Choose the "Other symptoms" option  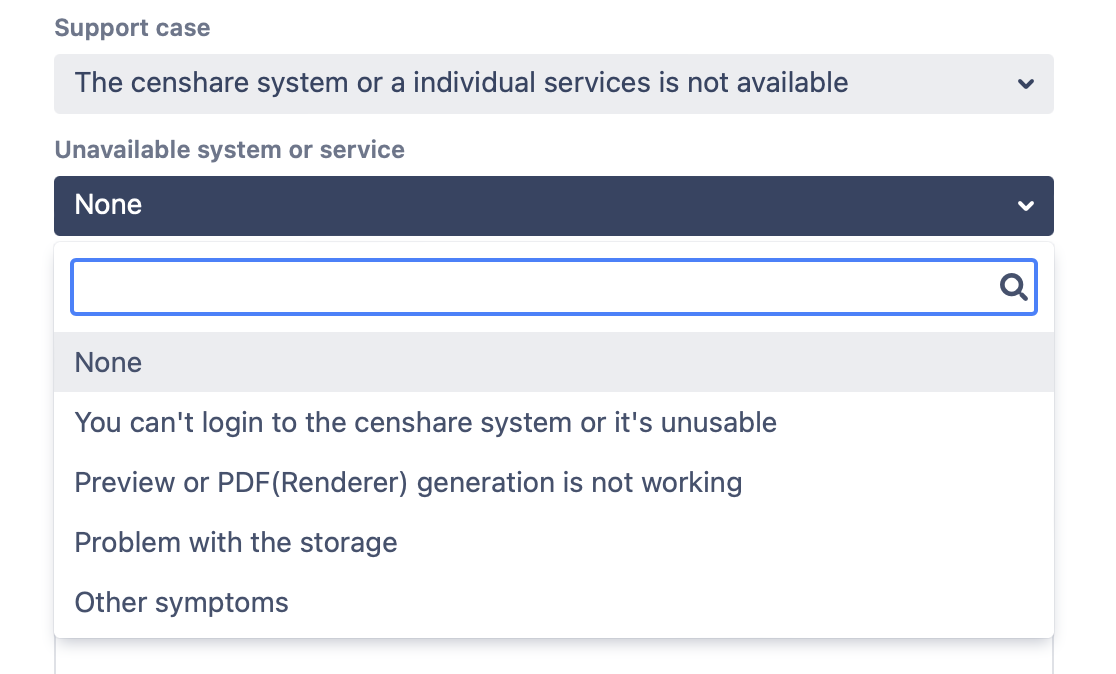181,603
